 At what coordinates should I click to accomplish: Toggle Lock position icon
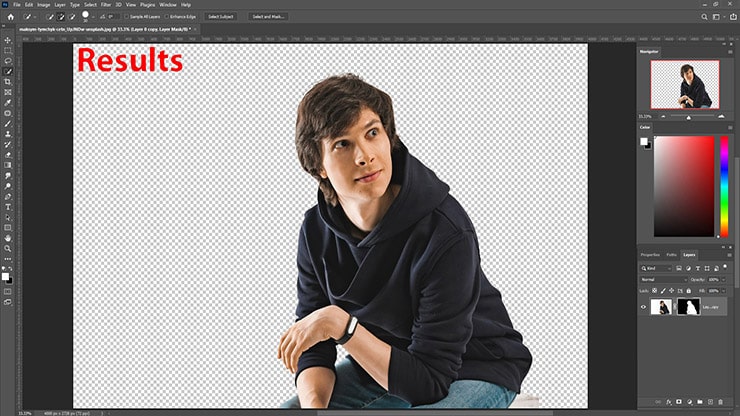672,291
